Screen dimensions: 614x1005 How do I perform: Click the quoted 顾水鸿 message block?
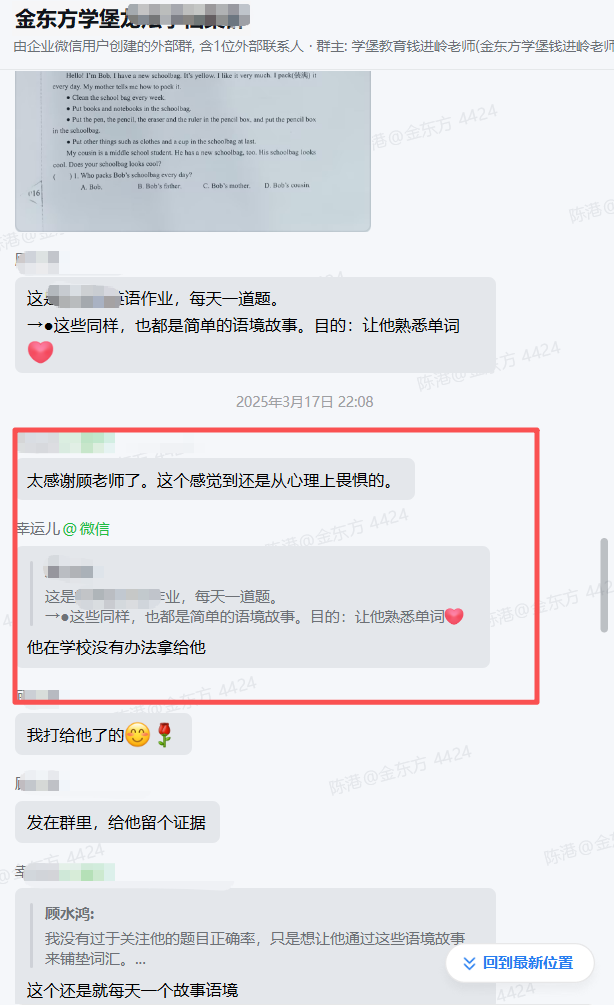pos(255,936)
